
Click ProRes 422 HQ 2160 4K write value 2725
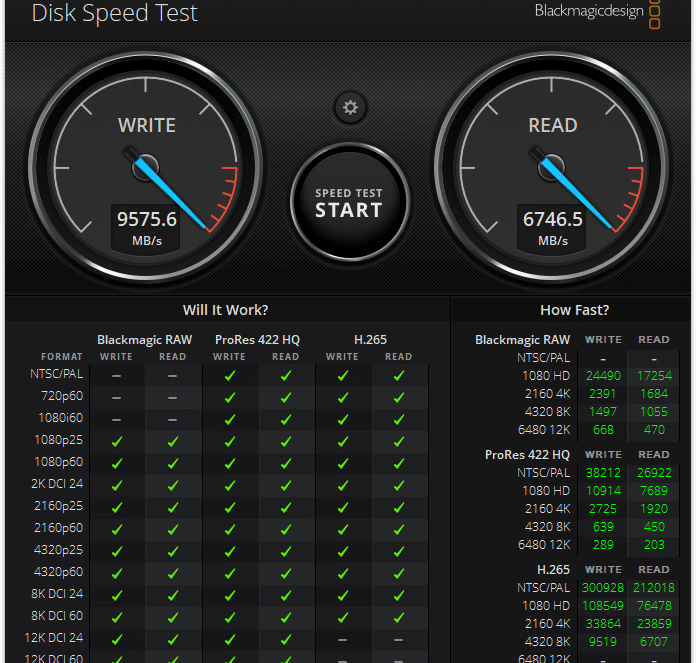click(x=603, y=509)
